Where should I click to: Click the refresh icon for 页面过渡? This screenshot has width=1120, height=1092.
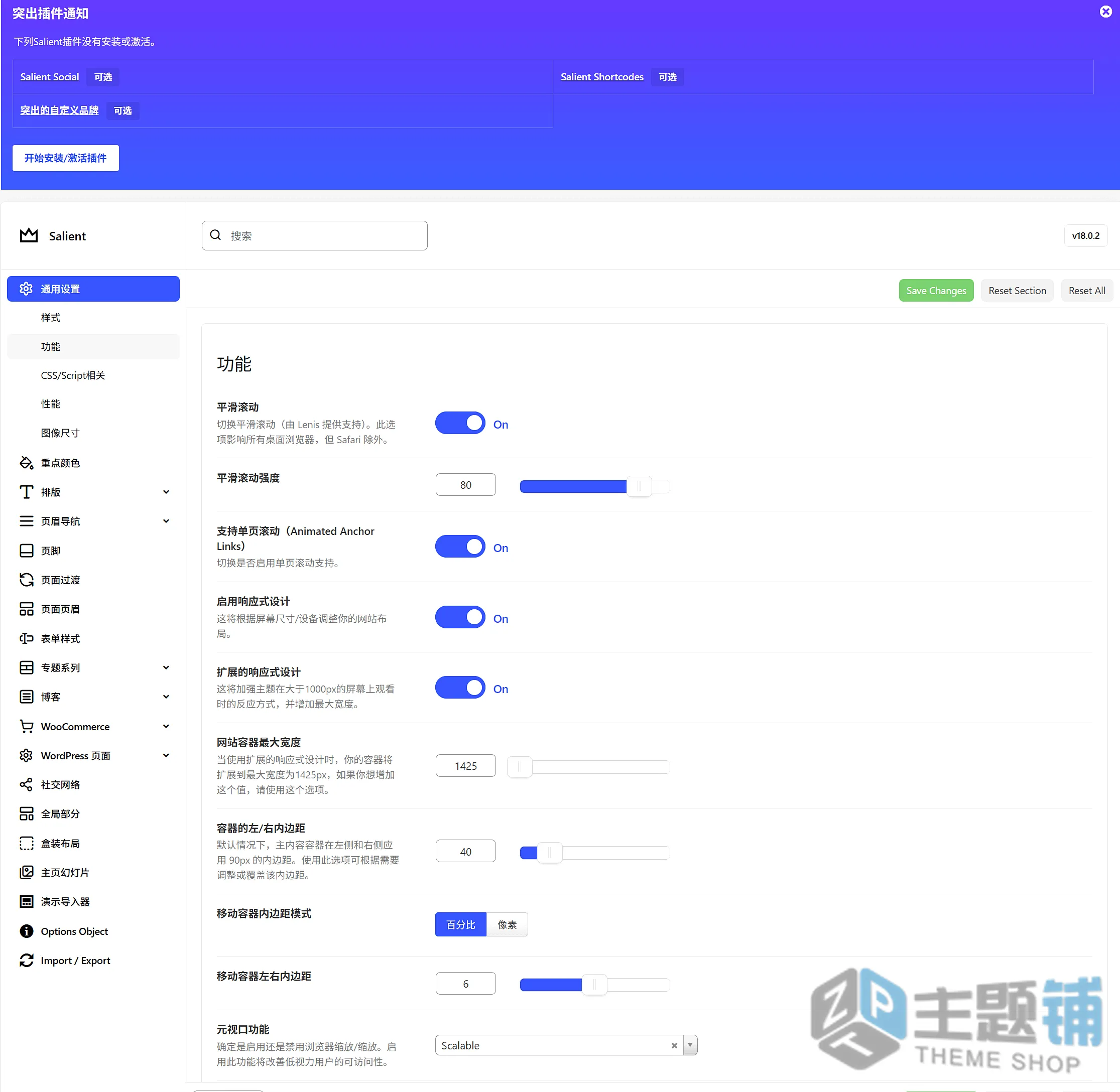pyautogui.click(x=27, y=580)
